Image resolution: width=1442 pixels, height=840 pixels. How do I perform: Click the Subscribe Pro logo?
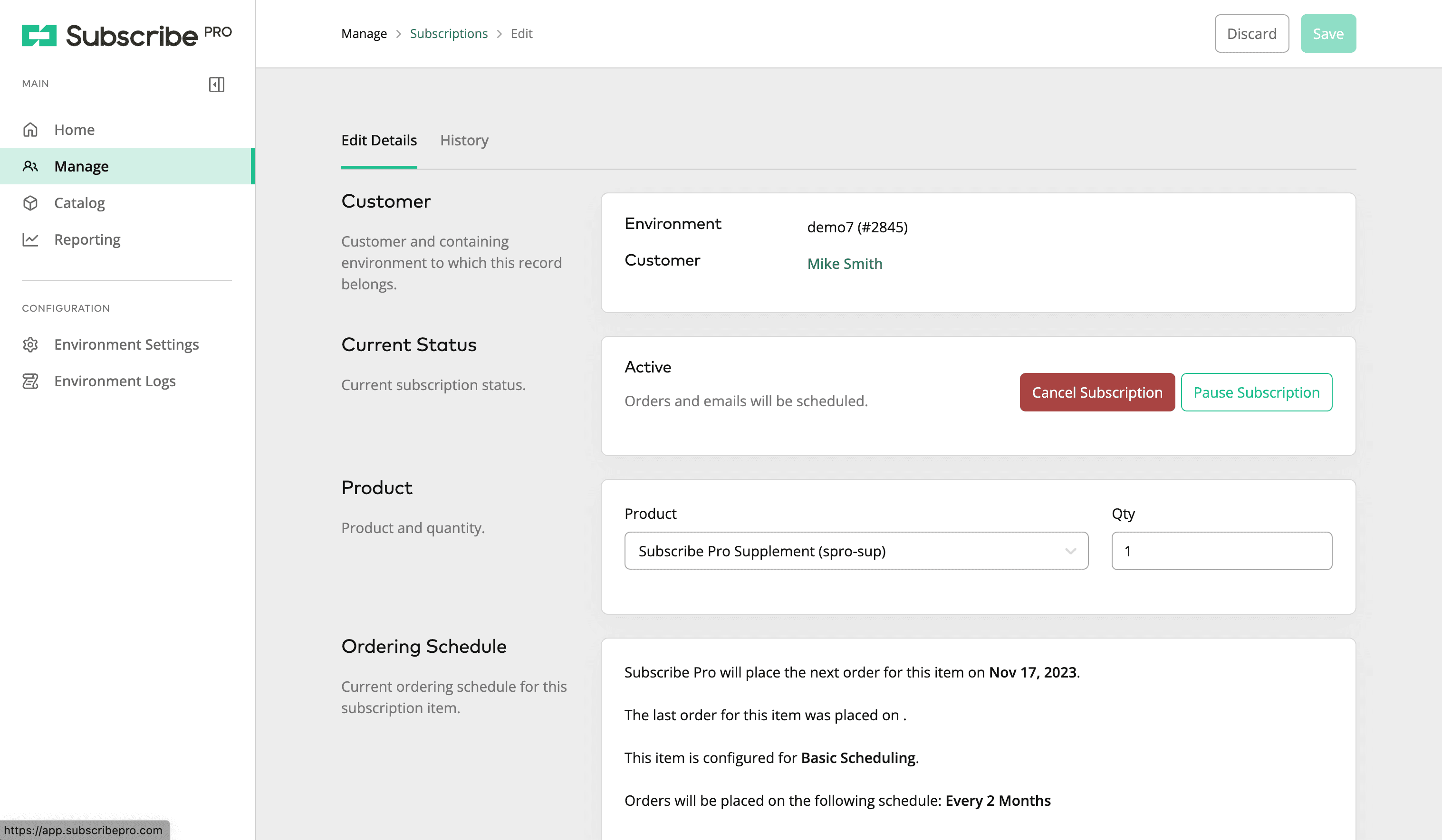pos(126,36)
